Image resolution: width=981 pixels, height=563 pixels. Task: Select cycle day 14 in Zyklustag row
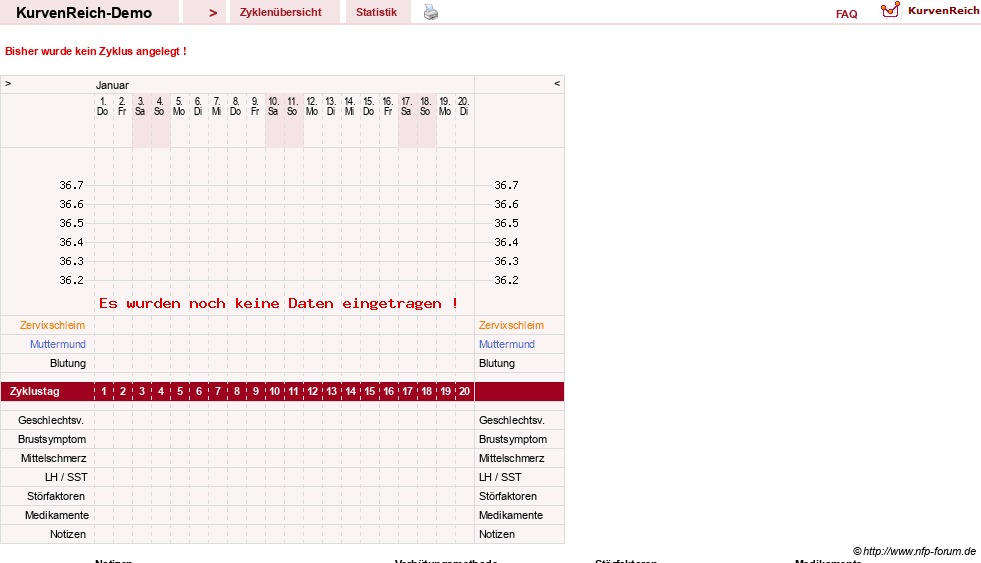coord(350,392)
